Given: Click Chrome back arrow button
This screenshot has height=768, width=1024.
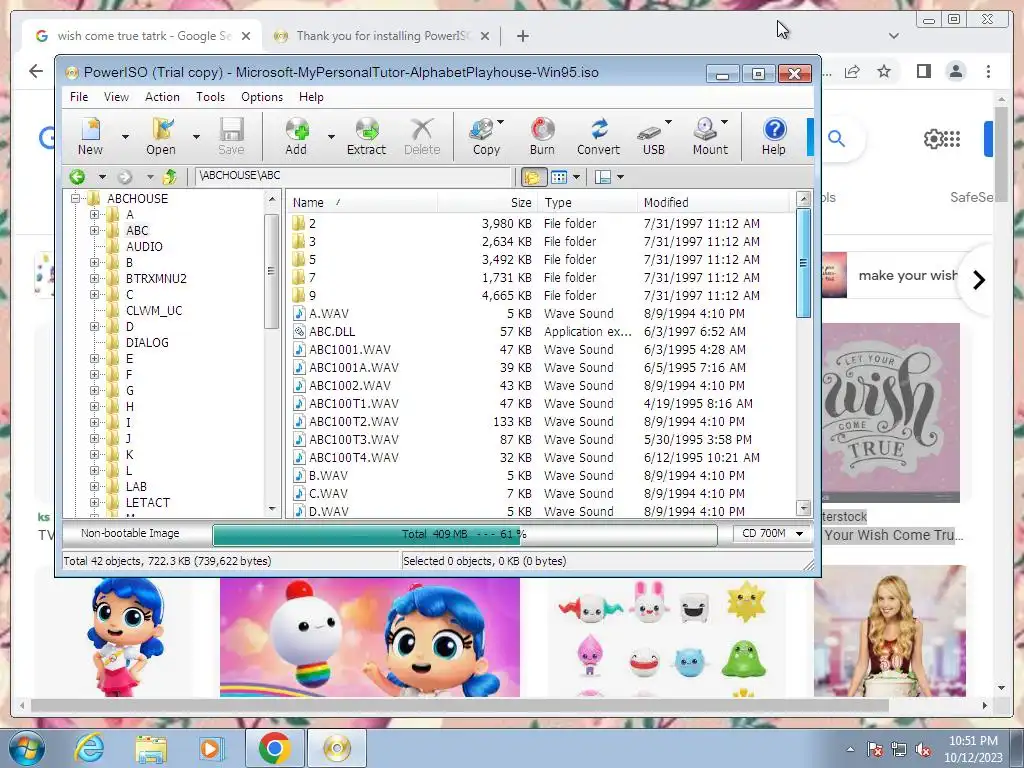Looking at the screenshot, I should click(36, 71).
